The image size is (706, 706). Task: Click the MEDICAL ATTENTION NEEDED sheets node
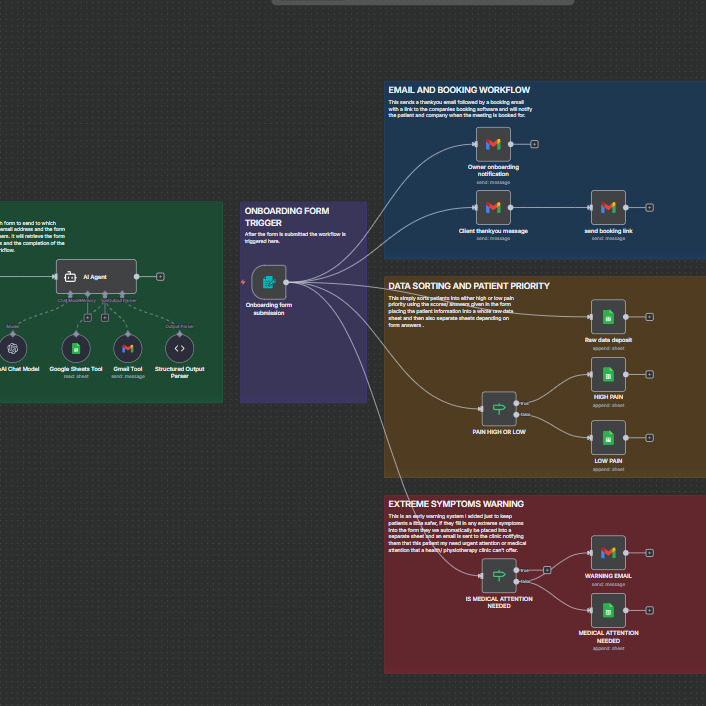point(608,610)
